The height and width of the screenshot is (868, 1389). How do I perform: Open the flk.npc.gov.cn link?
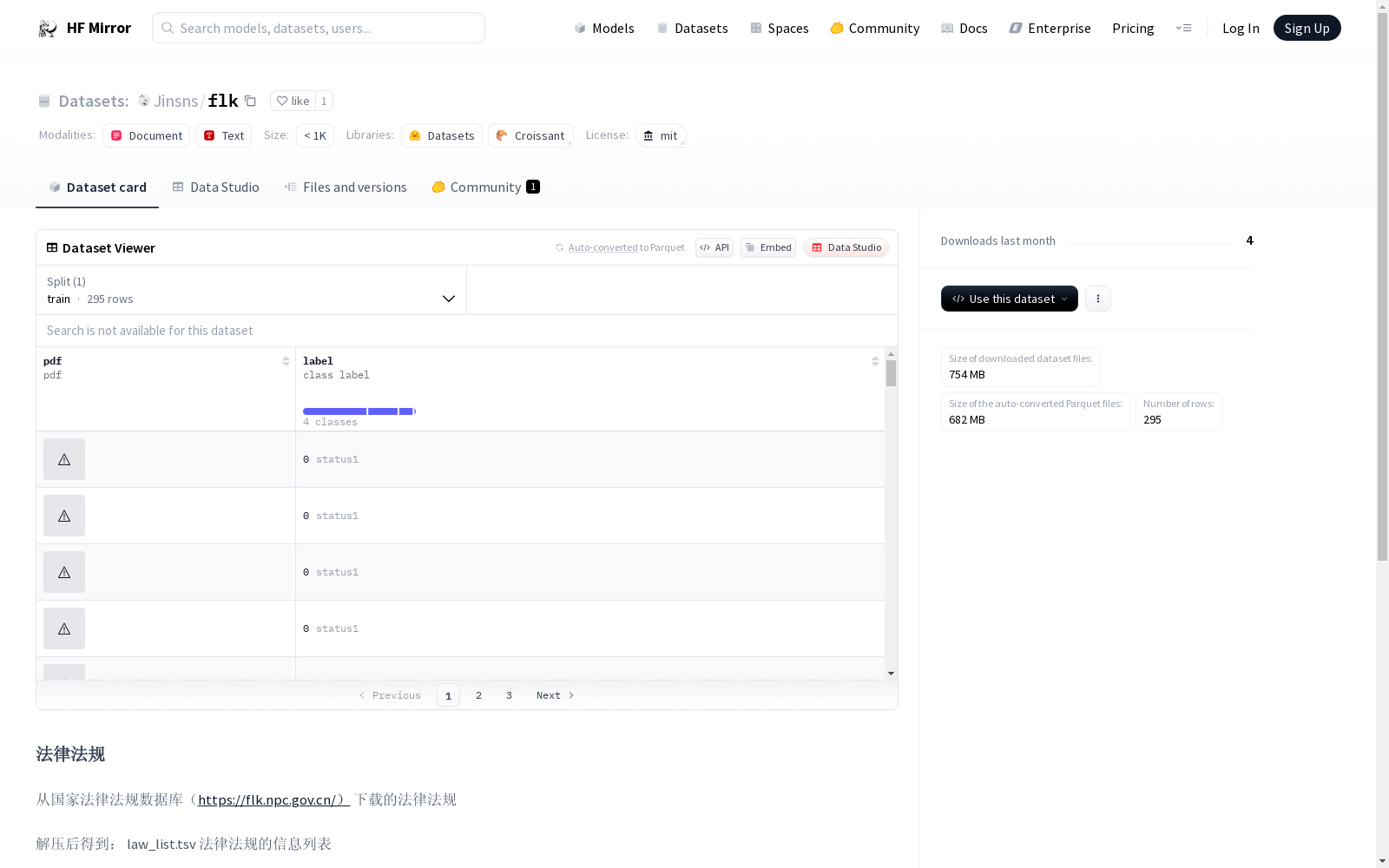click(273, 799)
